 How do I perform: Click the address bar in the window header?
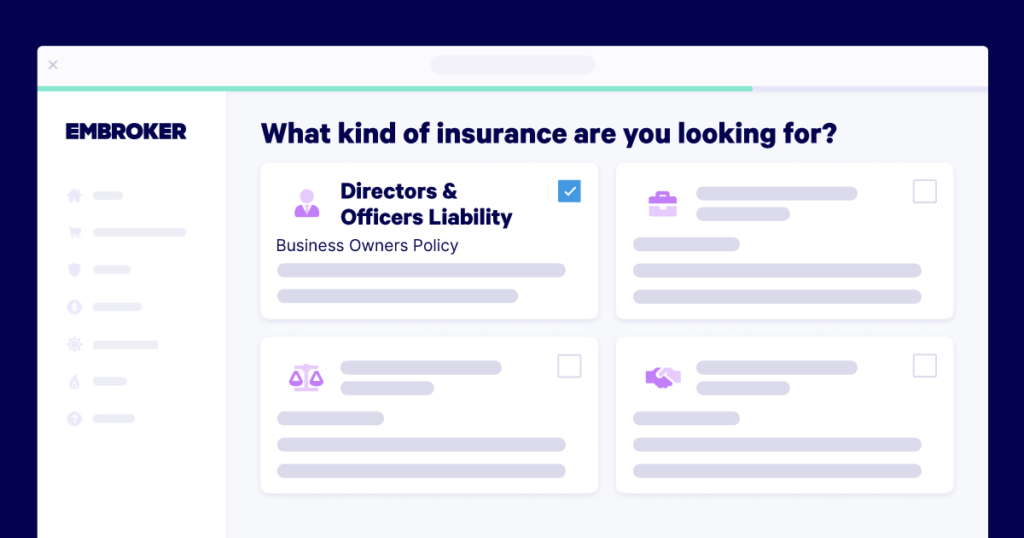coord(512,65)
